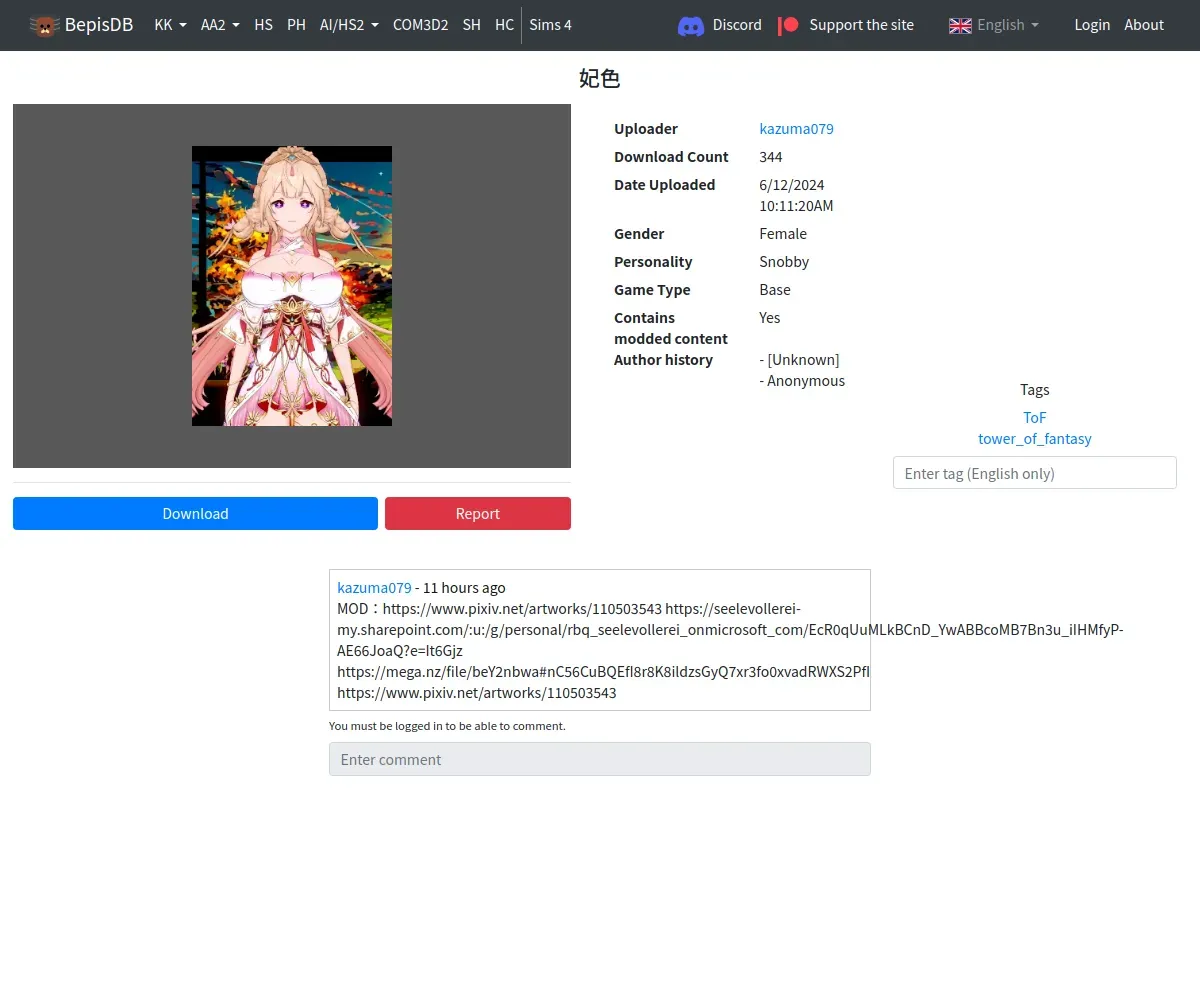Image resolution: width=1200 pixels, height=1000 pixels.
Task: Expand the AI/HS2 dropdown menu
Action: tap(349, 25)
